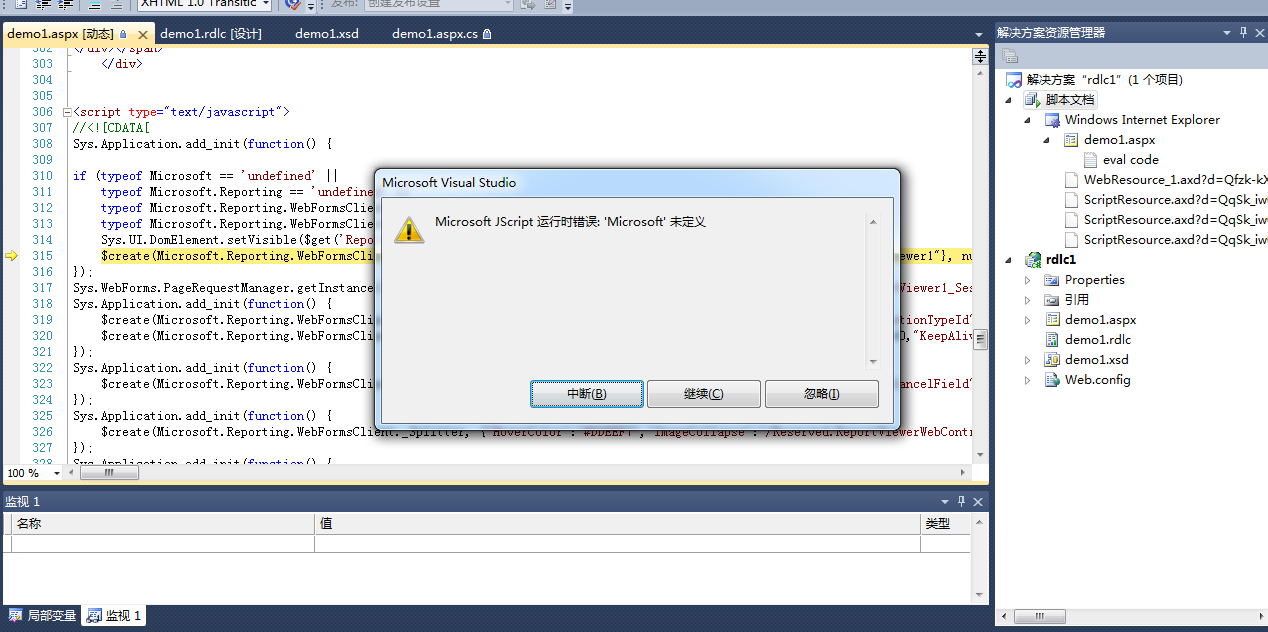The width and height of the screenshot is (1268, 632).
Task: Open the document tab list dropdown arrow
Action: (979, 34)
